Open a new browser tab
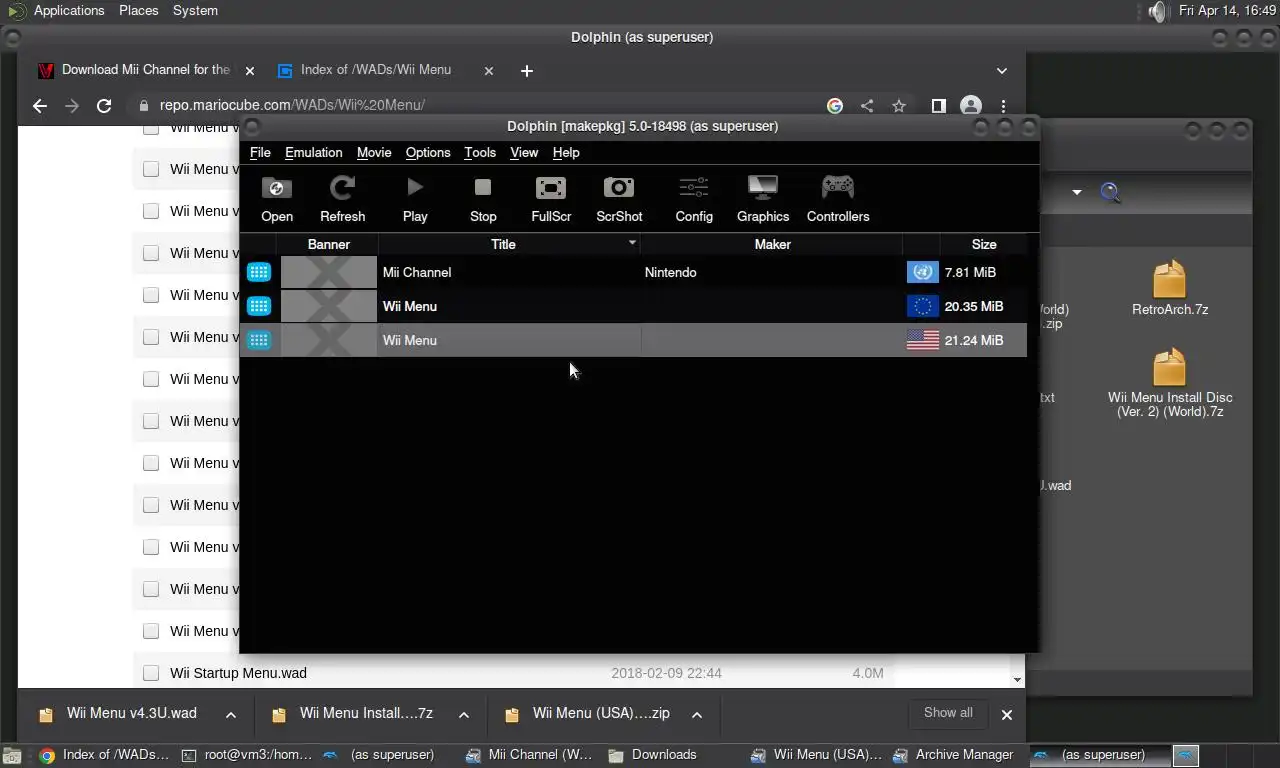This screenshot has width=1280, height=768. pos(527,71)
